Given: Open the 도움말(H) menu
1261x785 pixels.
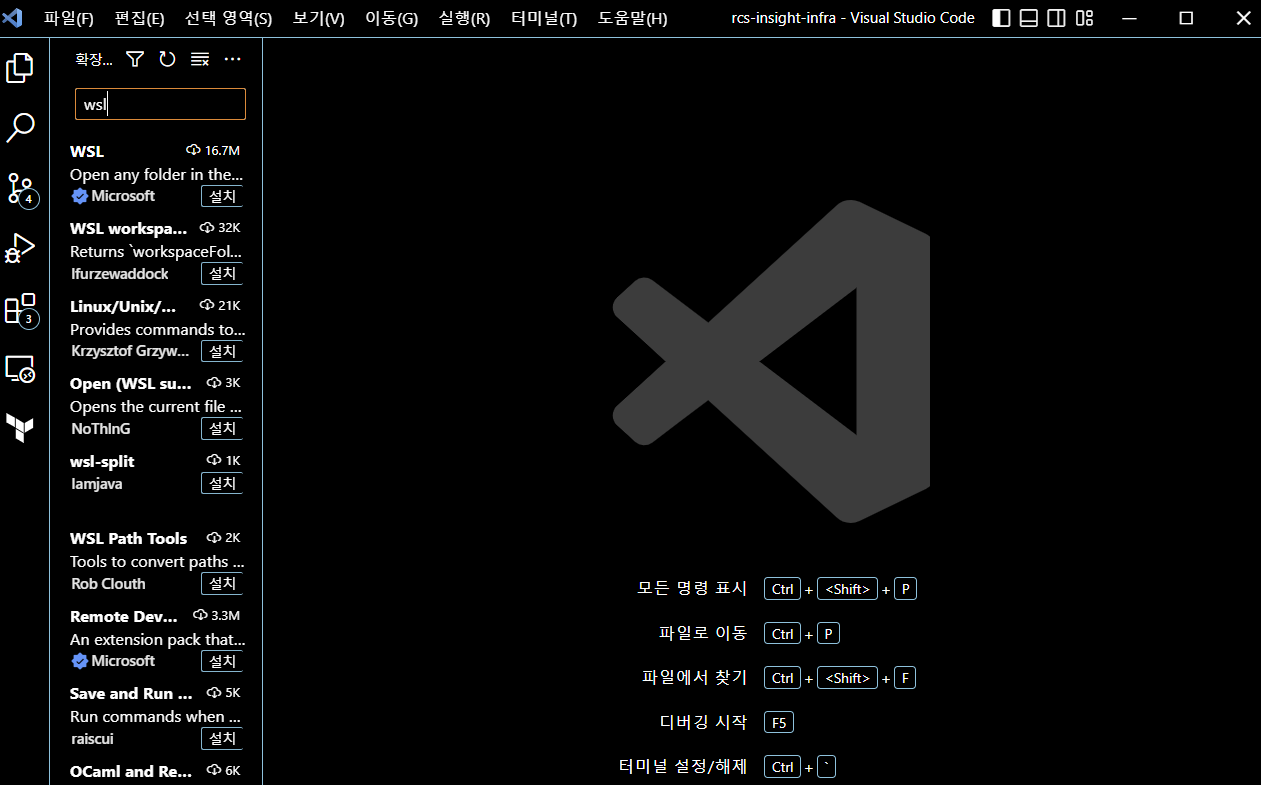Looking at the screenshot, I should coord(632,18).
